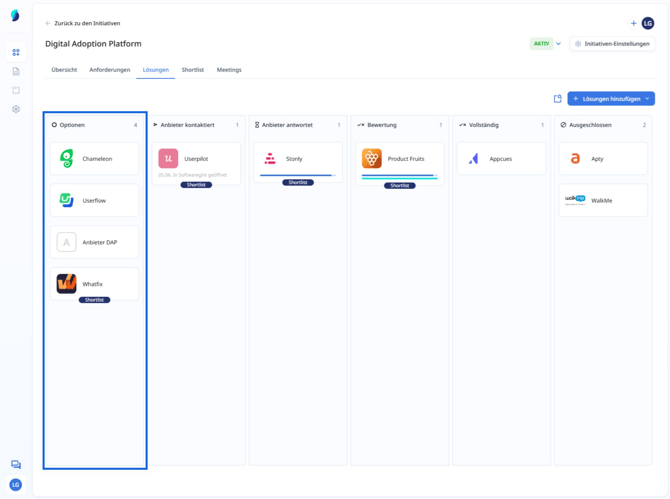Expand the AKTIV status dropdown
Screen dimensions: 670x499
pyautogui.click(x=558, y=44)
